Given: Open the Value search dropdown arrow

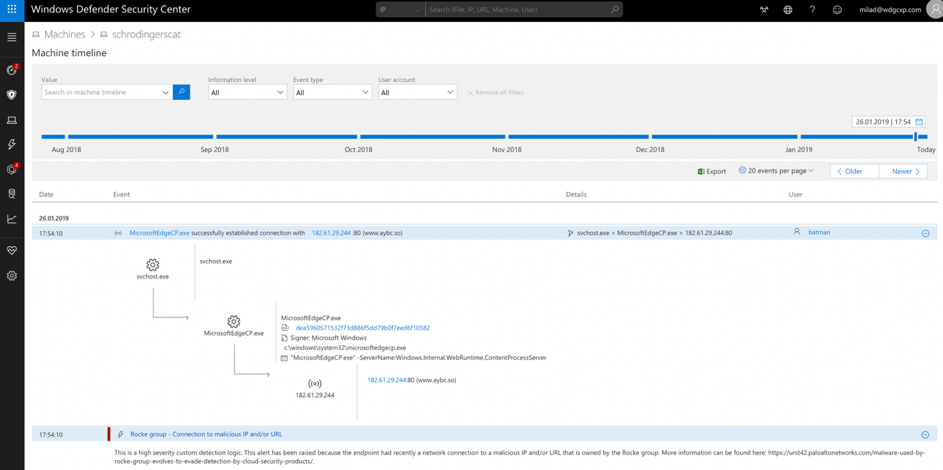Looking at the screenshot, I should coord(166,93).
